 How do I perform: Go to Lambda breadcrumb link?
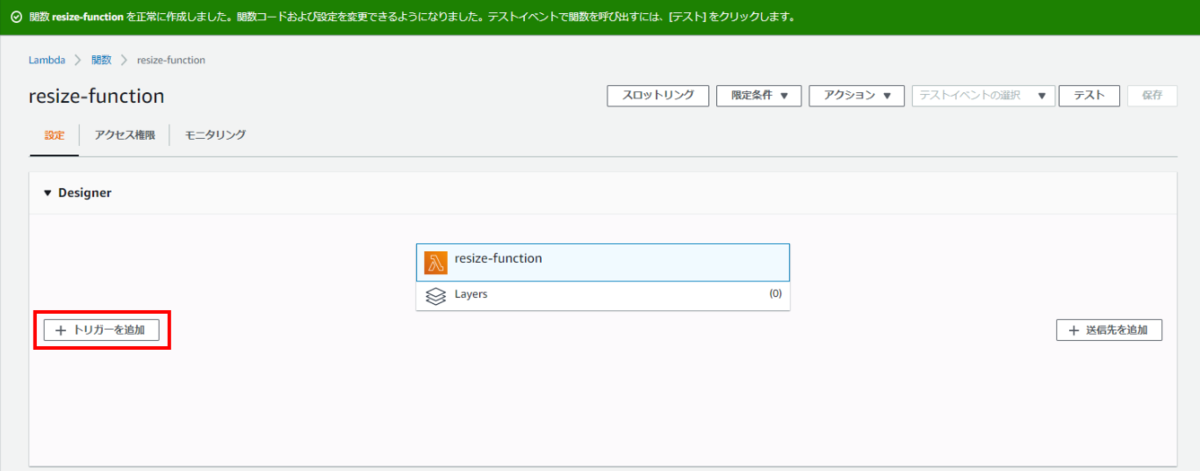(x=46, y=60)
